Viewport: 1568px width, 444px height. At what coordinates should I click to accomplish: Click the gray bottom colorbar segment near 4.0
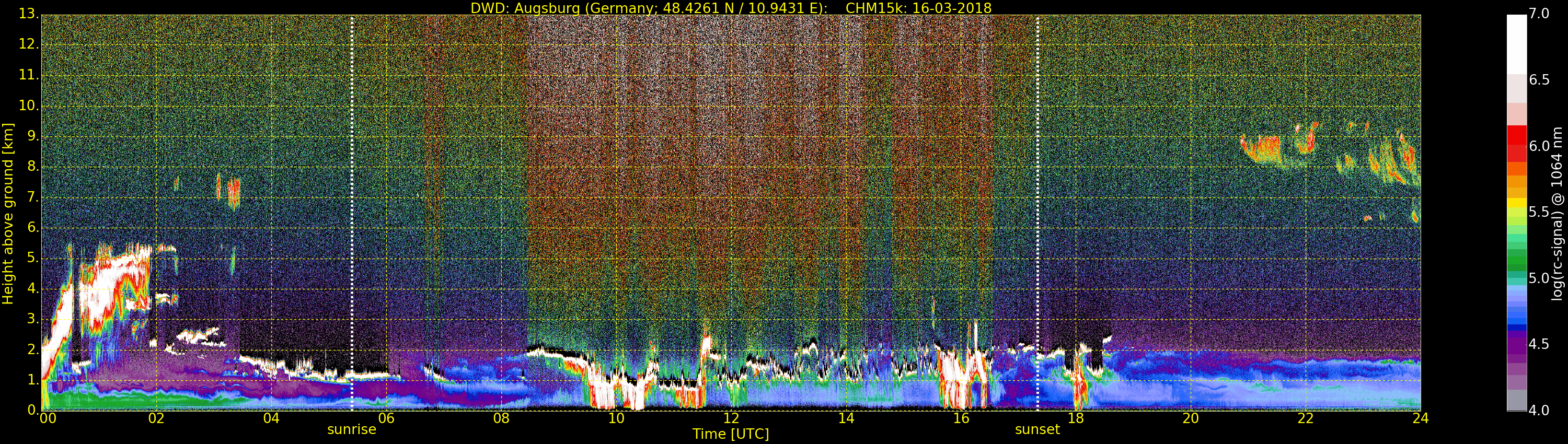click(1516, 400)
